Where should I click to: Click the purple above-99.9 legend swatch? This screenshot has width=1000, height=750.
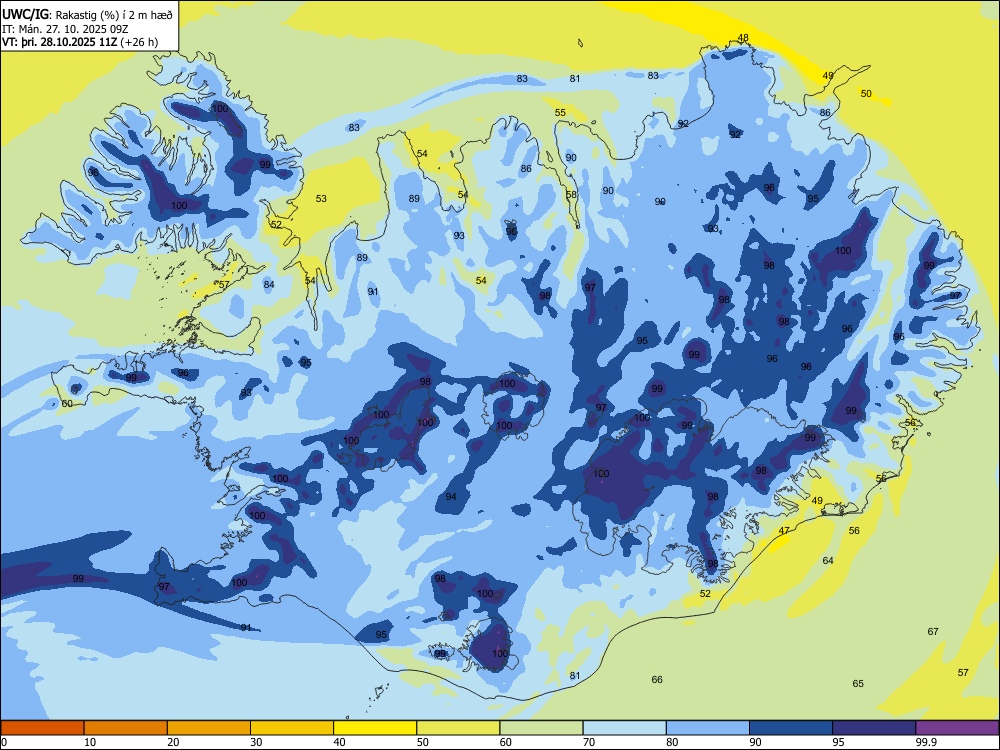[x=957, y=728]
